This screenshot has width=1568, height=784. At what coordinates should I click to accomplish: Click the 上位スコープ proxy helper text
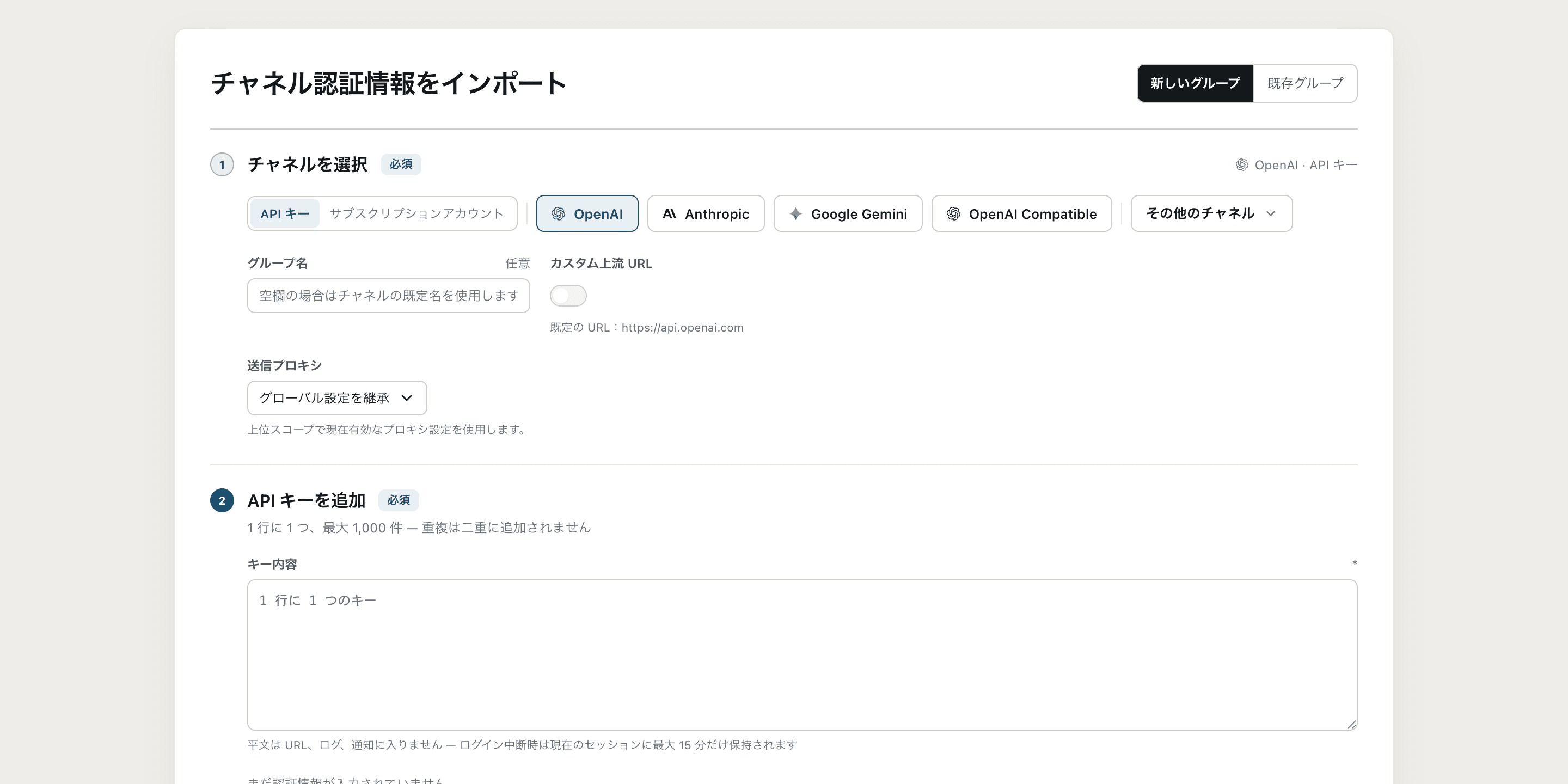point(388,430)
